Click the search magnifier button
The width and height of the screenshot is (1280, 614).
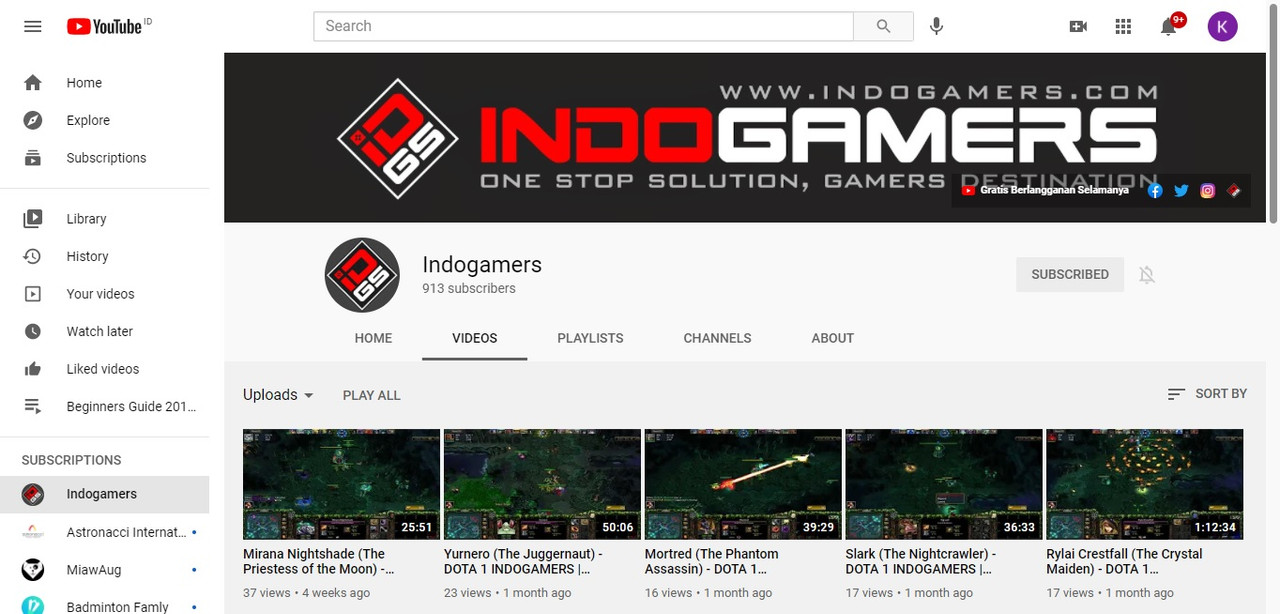pyautogui.click(x=883, y=27)
